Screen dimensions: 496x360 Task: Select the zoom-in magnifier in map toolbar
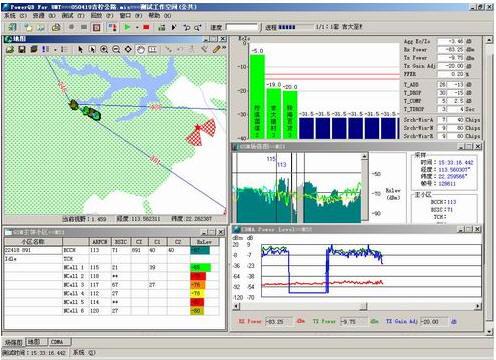pyautogui.click(x=104, y=49)
